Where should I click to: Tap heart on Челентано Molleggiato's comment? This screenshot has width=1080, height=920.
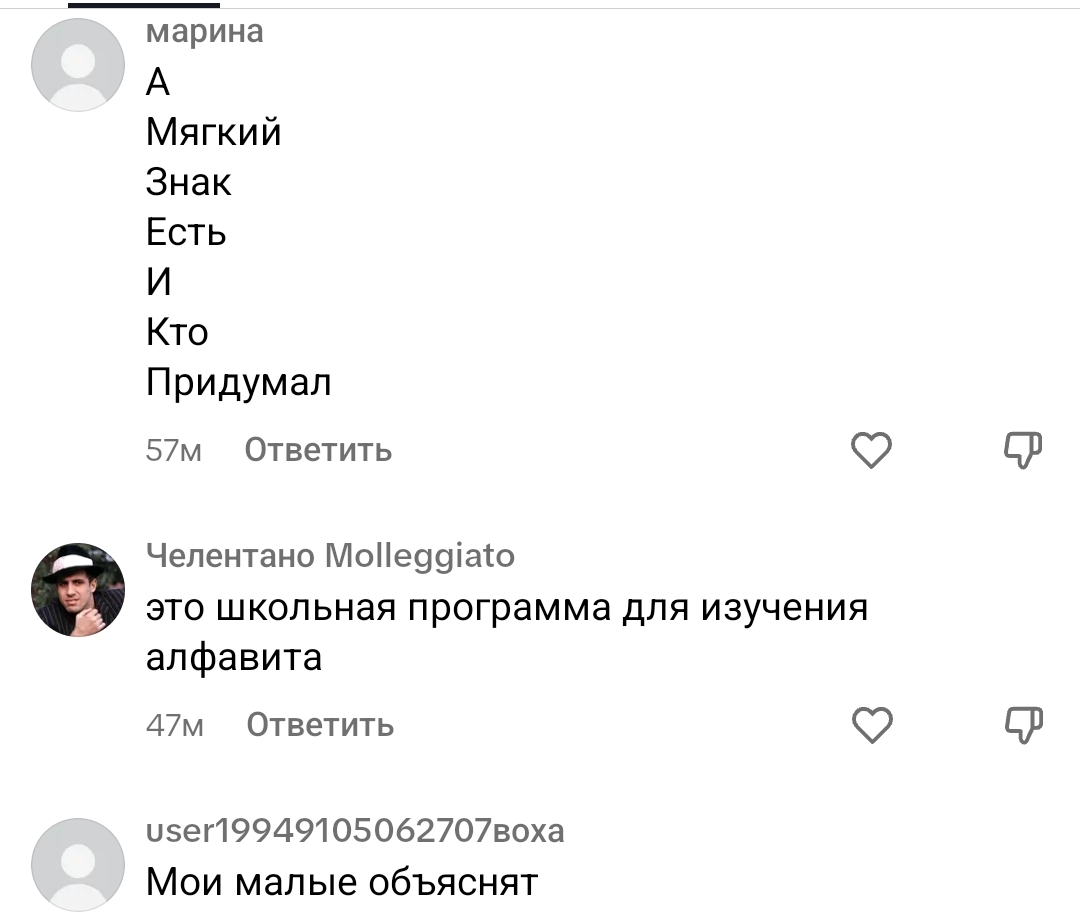pyautogui.click(x=872, y=724)
